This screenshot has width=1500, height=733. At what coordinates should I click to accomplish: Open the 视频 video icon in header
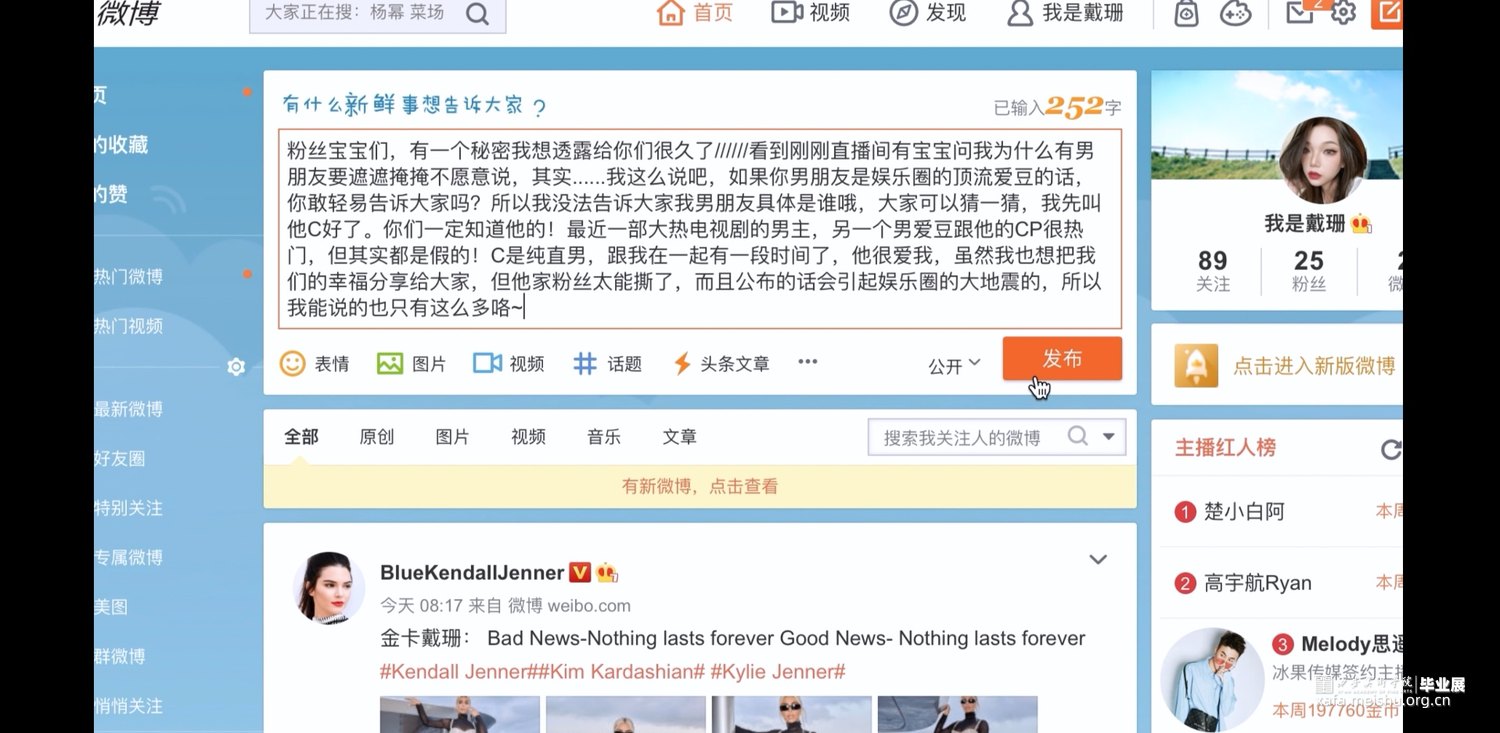(787, 12)
